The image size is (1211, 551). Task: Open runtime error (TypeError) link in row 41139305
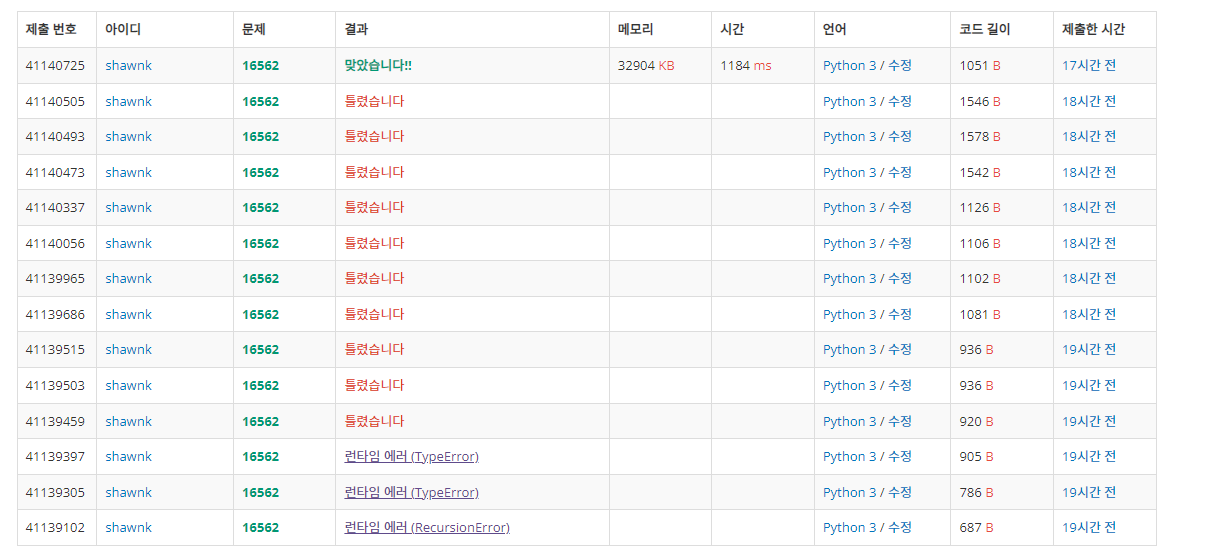[x=411, y=492]
